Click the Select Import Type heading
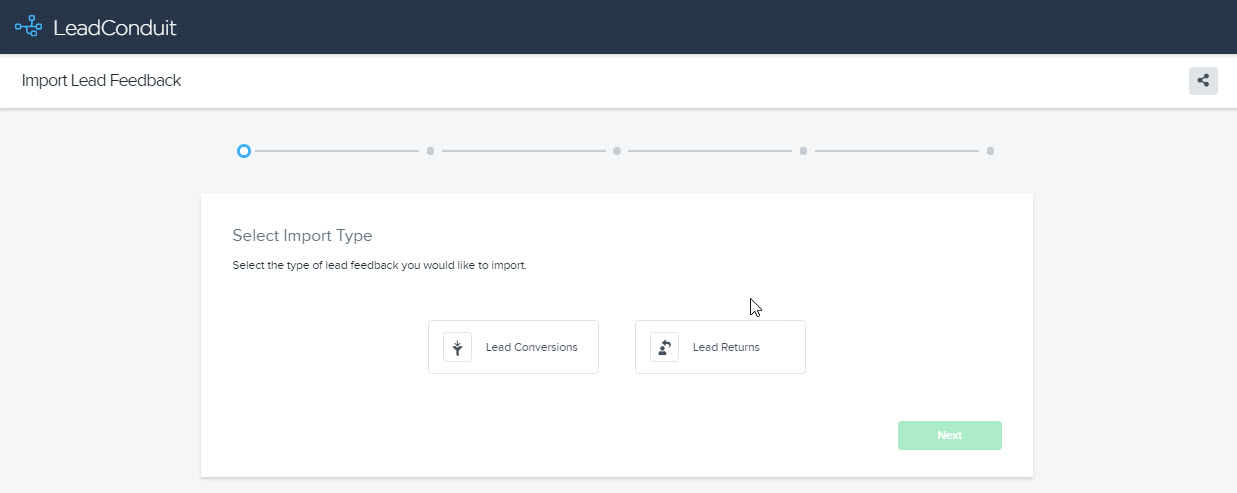The height and width of the screenshot is (493, 1237). 302,236
